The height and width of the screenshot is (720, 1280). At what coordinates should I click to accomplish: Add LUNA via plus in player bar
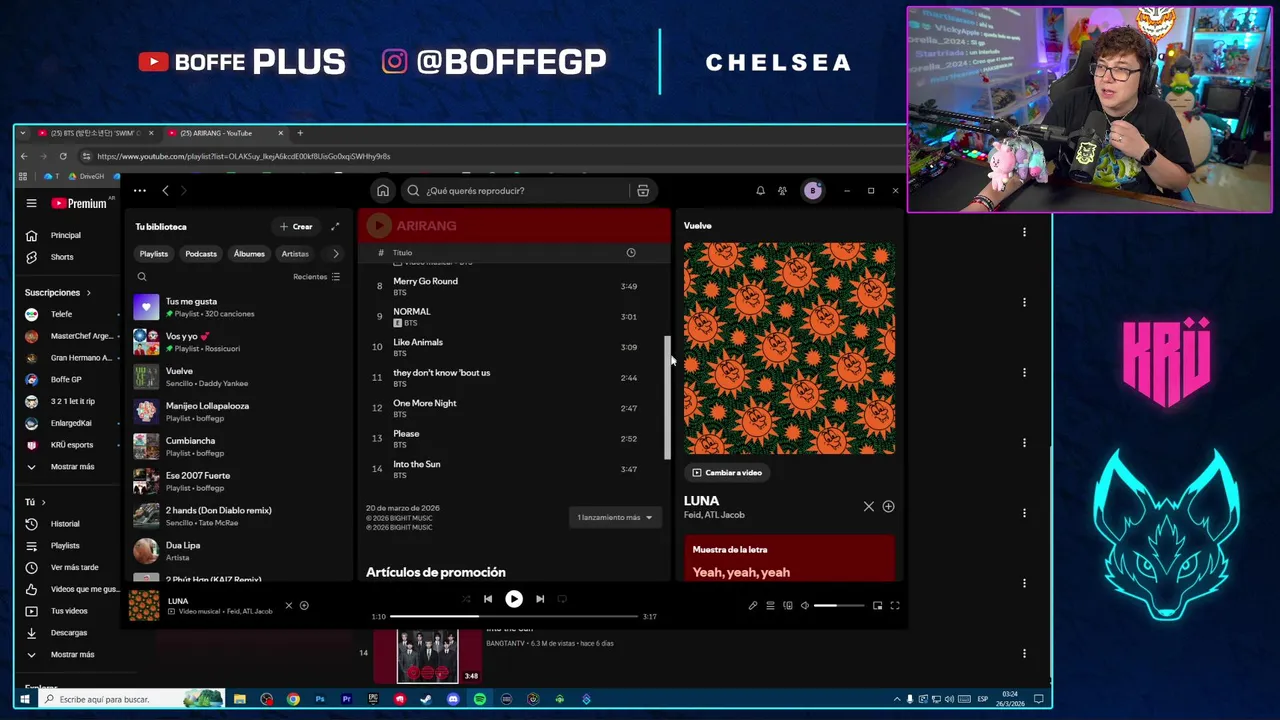coord(304,605)
